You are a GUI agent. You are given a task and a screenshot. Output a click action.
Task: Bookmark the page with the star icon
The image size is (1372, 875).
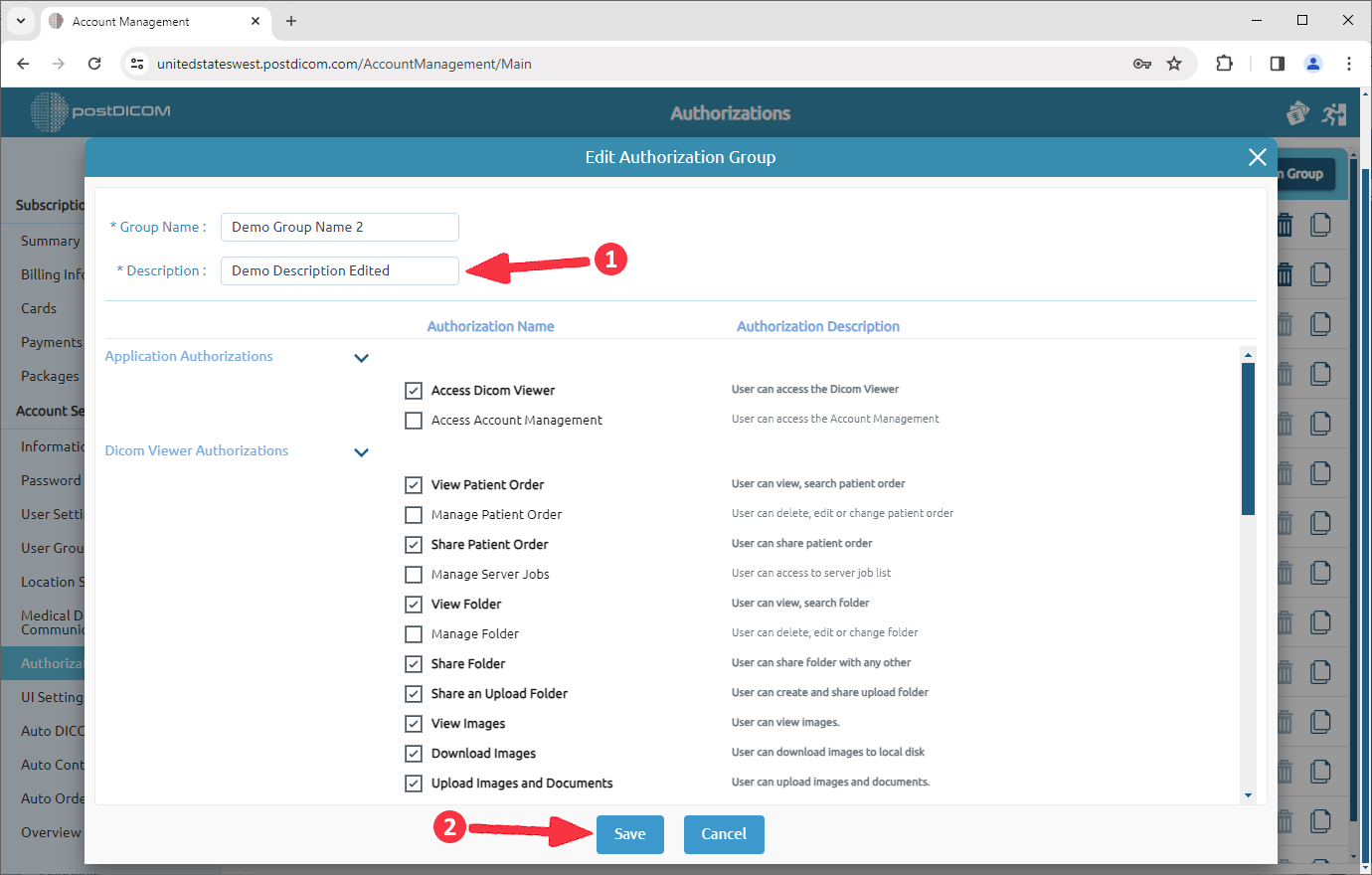tap(1175, 63)
